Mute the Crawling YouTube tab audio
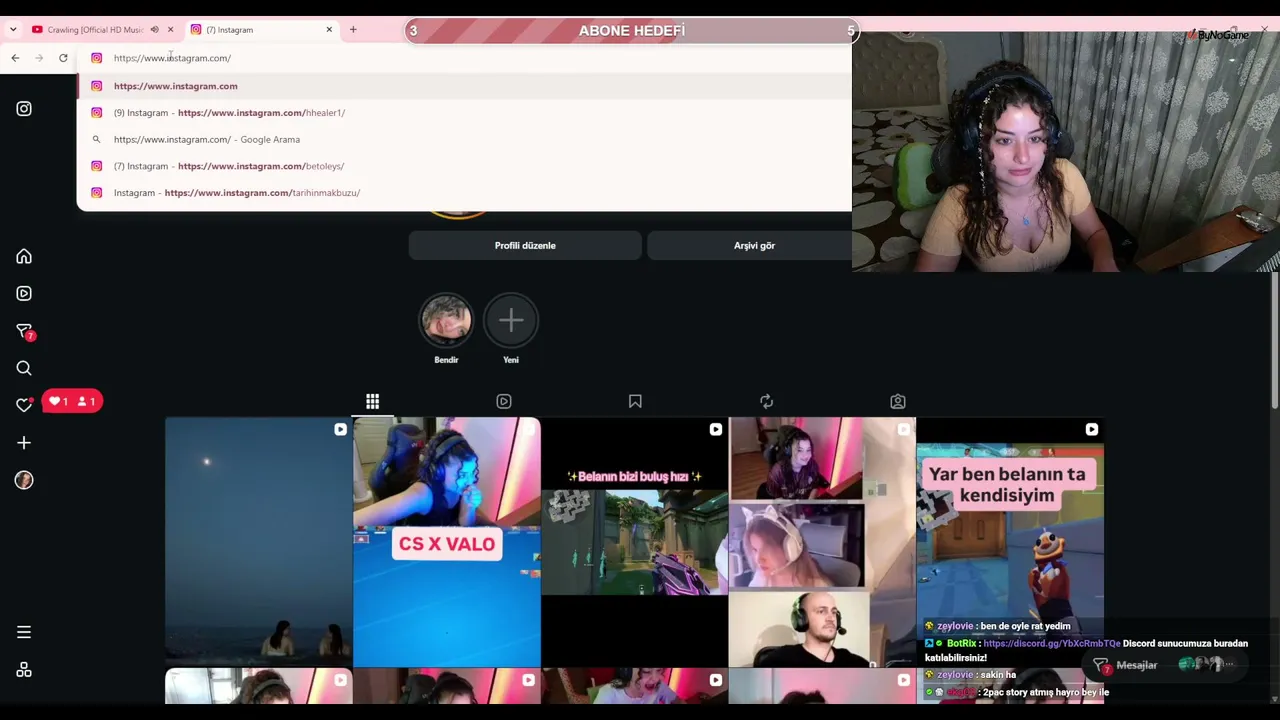 point(154,30)
